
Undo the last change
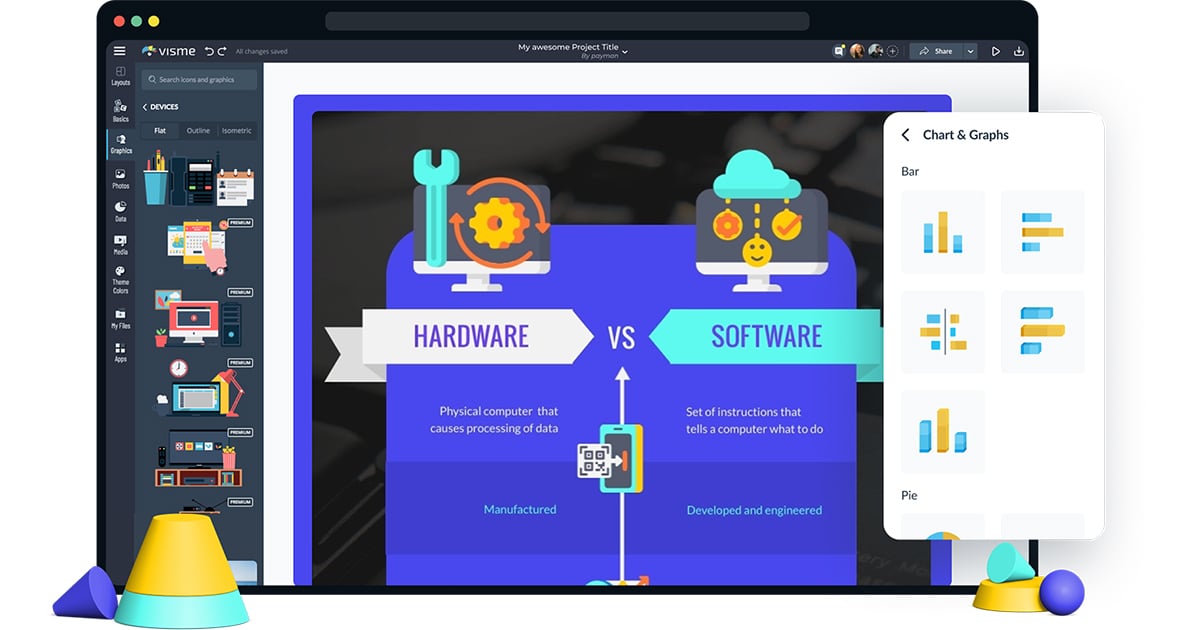point(209,51)
